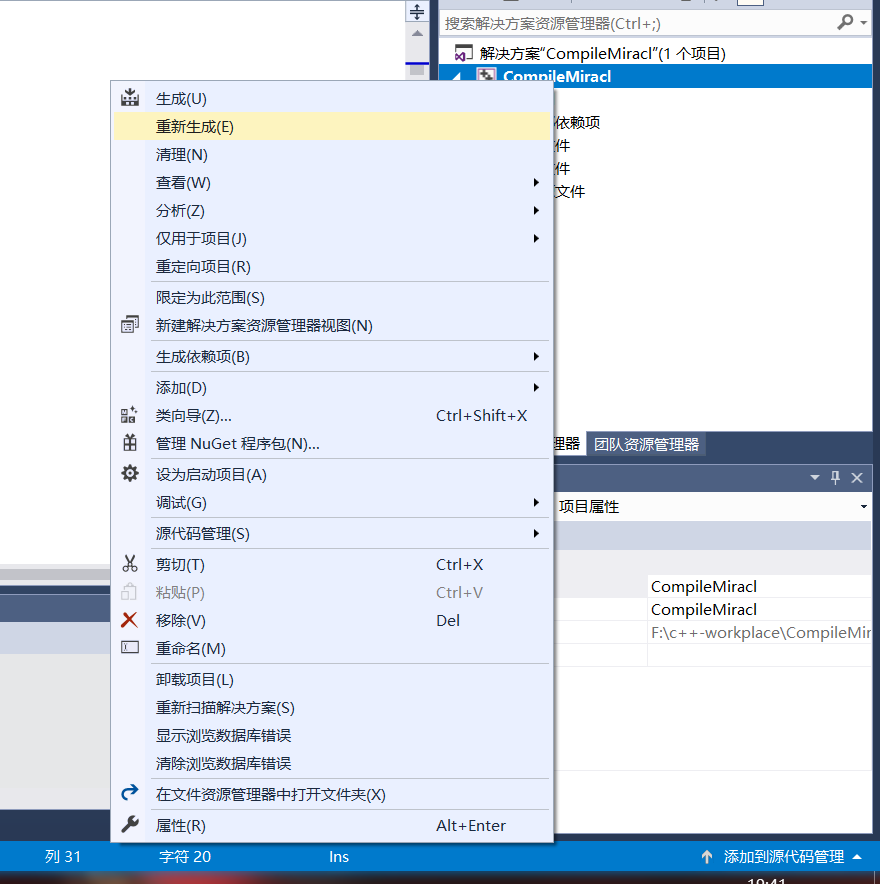Screen dimensions: 880x884
Task: Choose 清除浏览数据库错误
Action: (331, 764)
